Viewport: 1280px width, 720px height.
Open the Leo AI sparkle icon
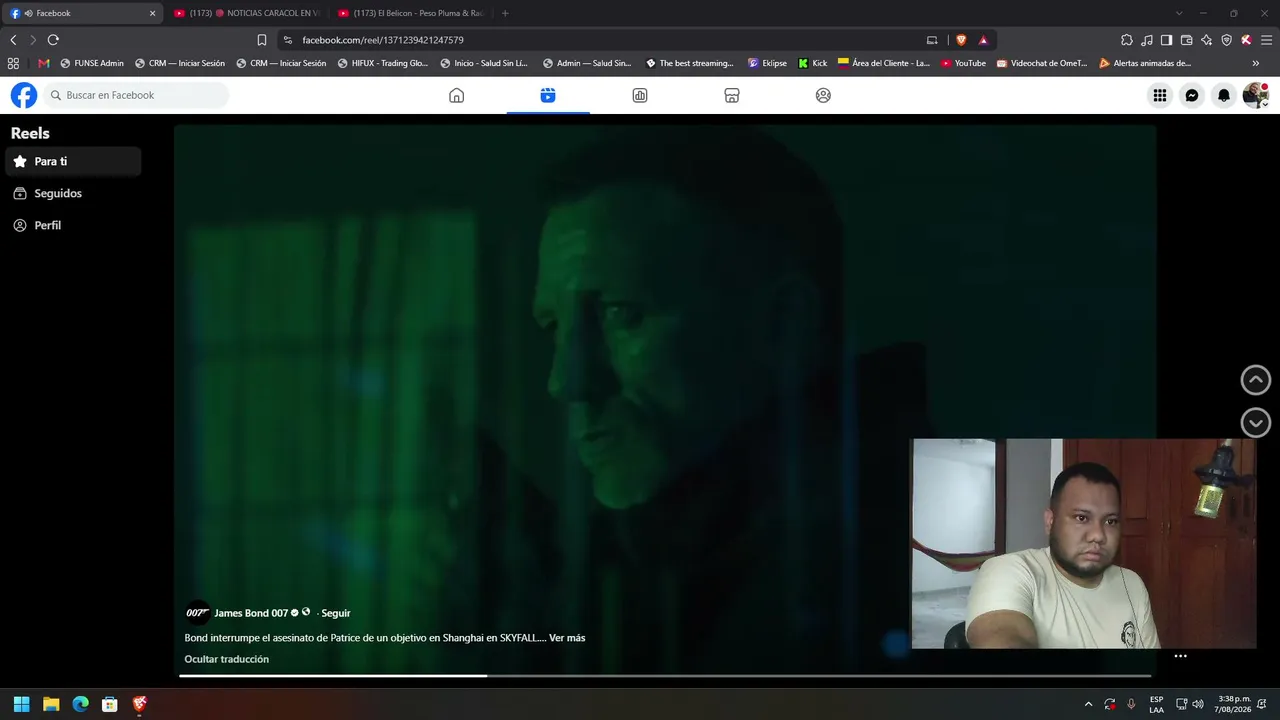pos(1207,40)
